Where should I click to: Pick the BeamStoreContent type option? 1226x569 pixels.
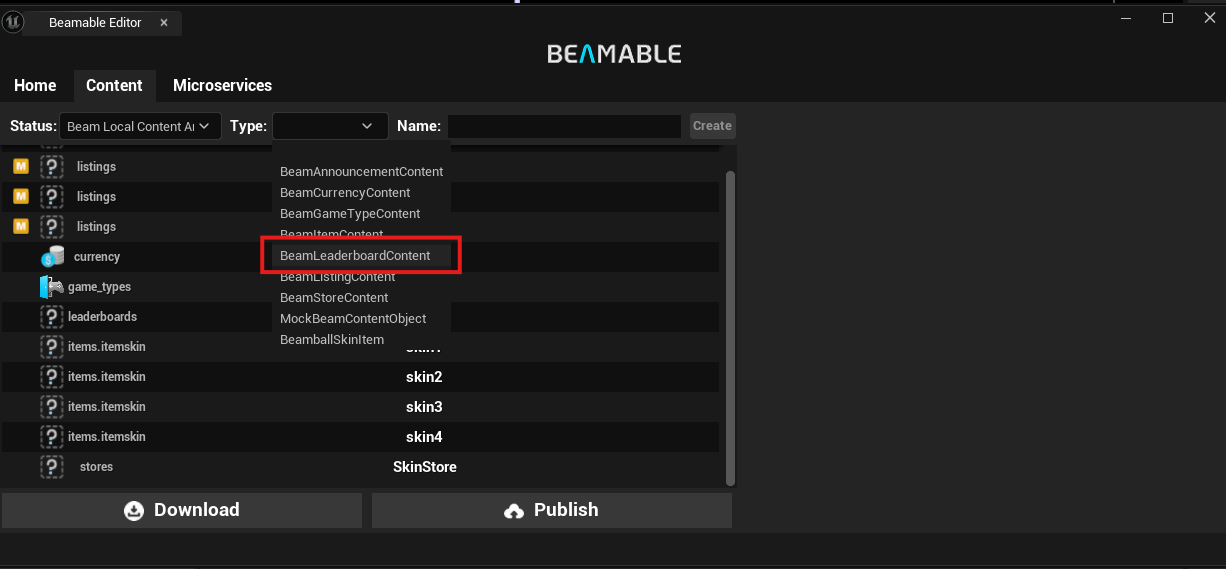(x=334, y=298)
